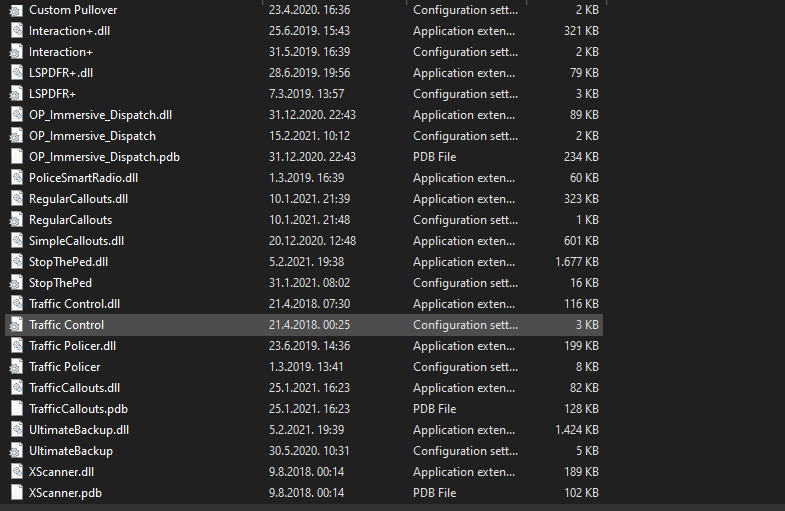
Task: Select the file name StopThePed.dll
Action: [x=69, y=262]
